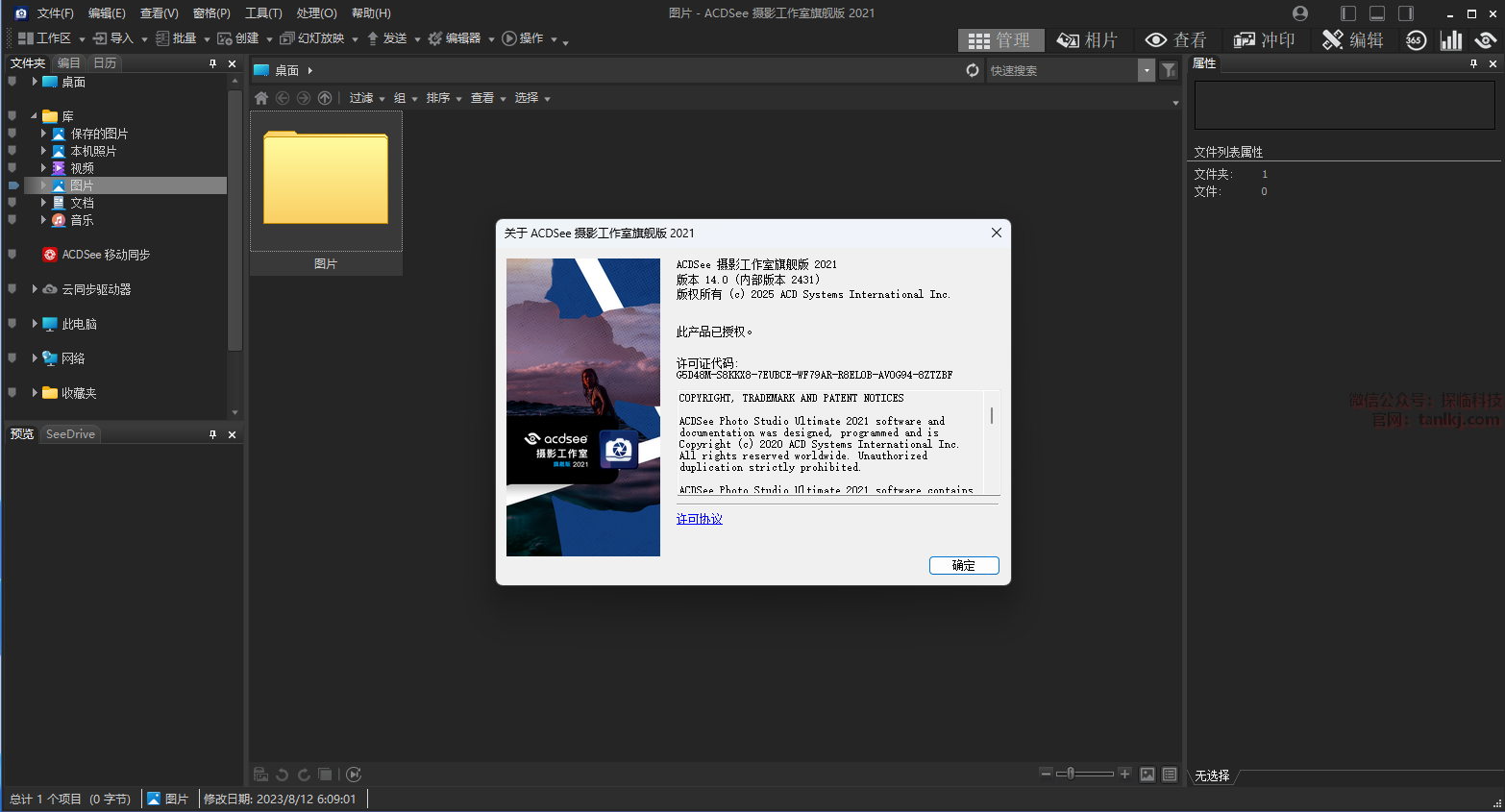Open the 帮助(H) menu
This screenshot has height=812, width=1505.
(x=371, y=13)
